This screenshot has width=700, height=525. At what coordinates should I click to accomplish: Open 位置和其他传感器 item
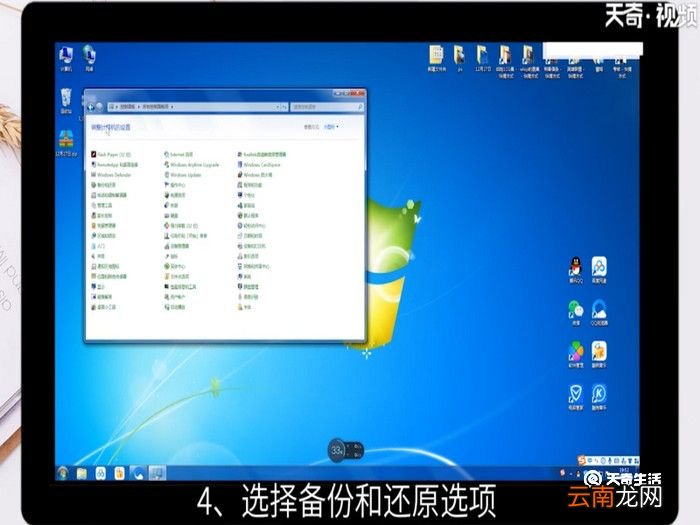[x=109, y=277]
